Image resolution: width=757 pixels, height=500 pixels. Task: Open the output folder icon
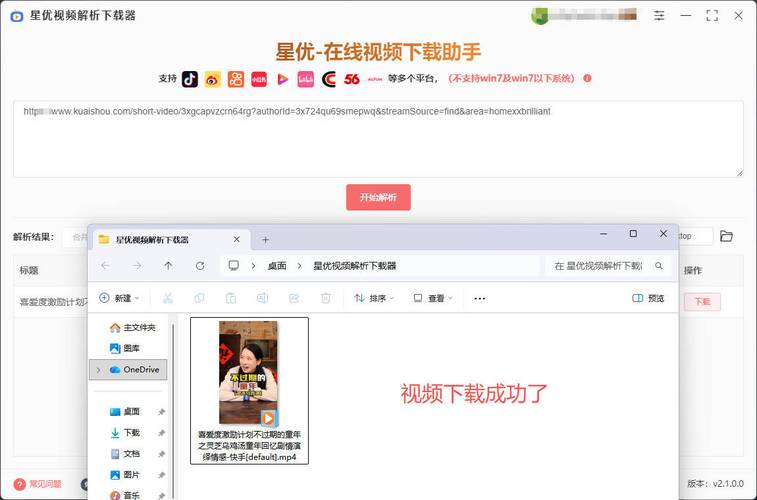click(727, 236)
